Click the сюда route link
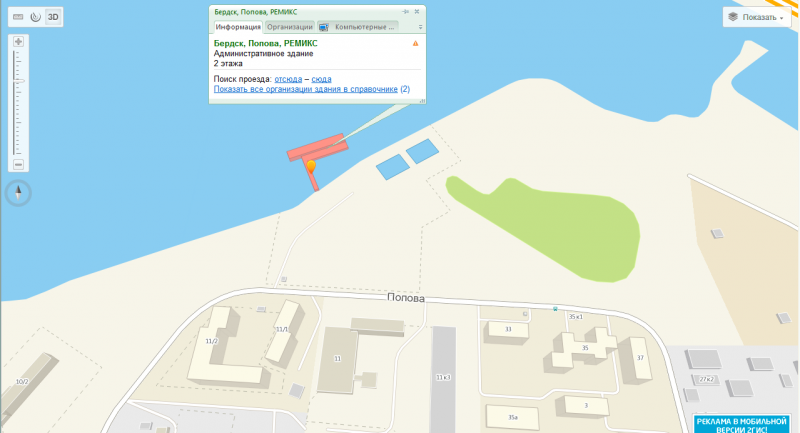The image size is (800, 433). pyautogui.click(x=321, y=79)
